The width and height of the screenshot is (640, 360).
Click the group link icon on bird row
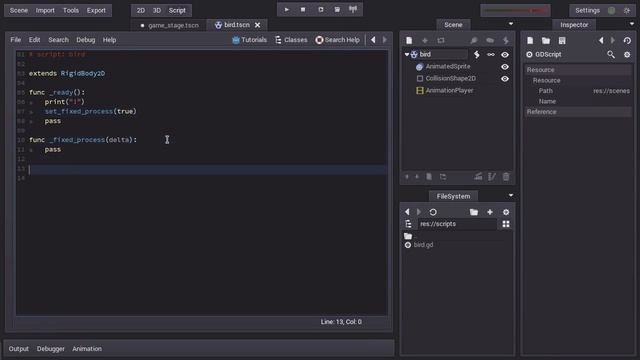point(491,54)
